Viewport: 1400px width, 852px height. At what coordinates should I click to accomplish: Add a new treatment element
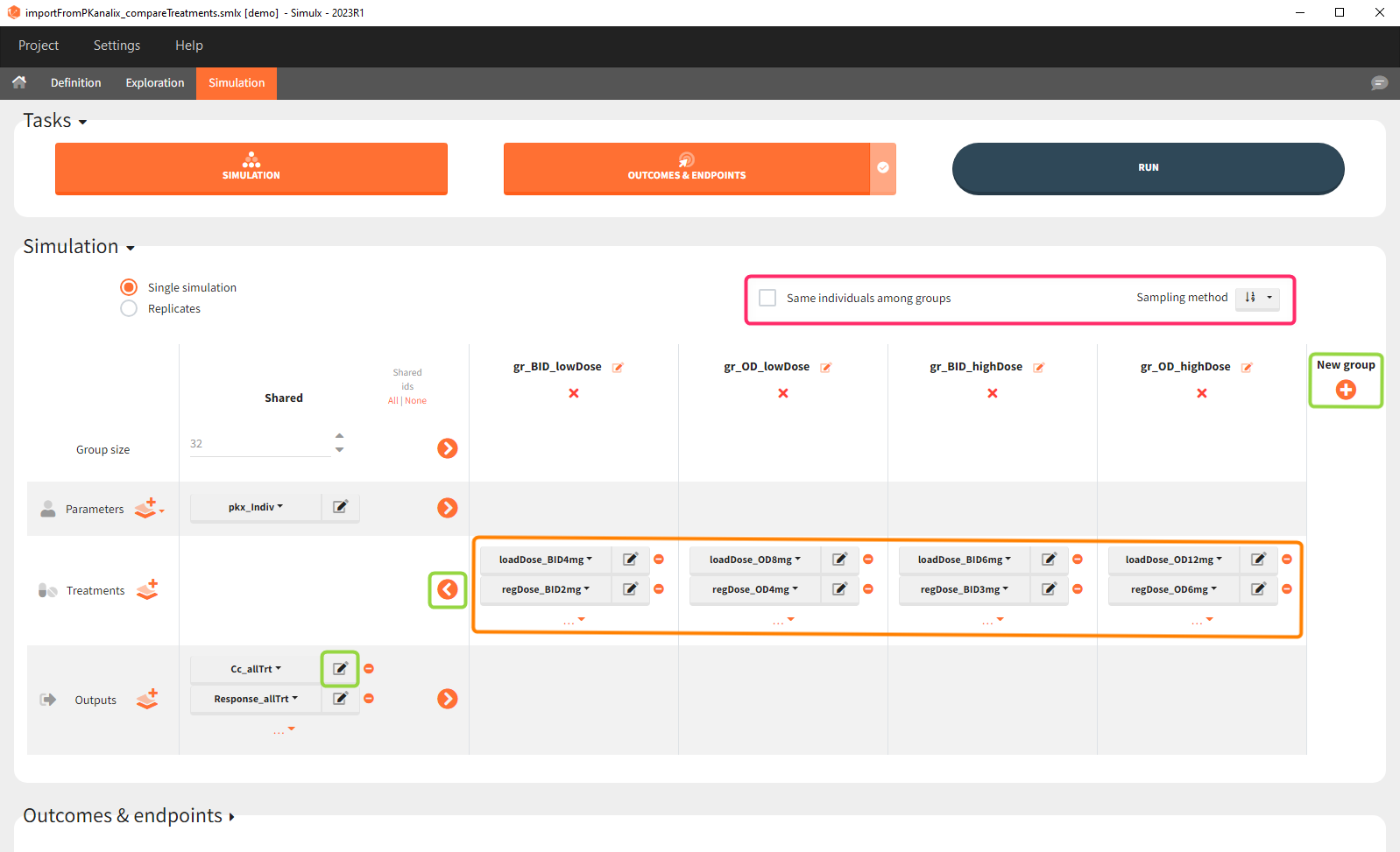pos(147,590)
